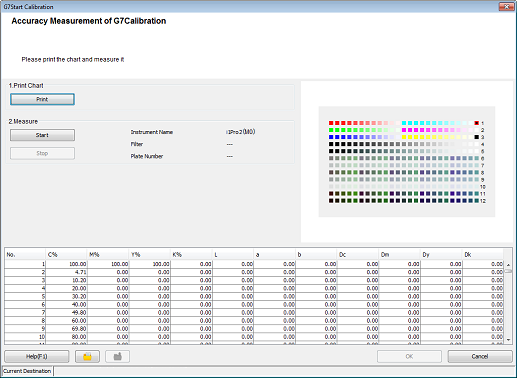Image resolution: width=517 pixels, height=378 pixels.
Task: Start the measurement
Action: tap(42, 135)
